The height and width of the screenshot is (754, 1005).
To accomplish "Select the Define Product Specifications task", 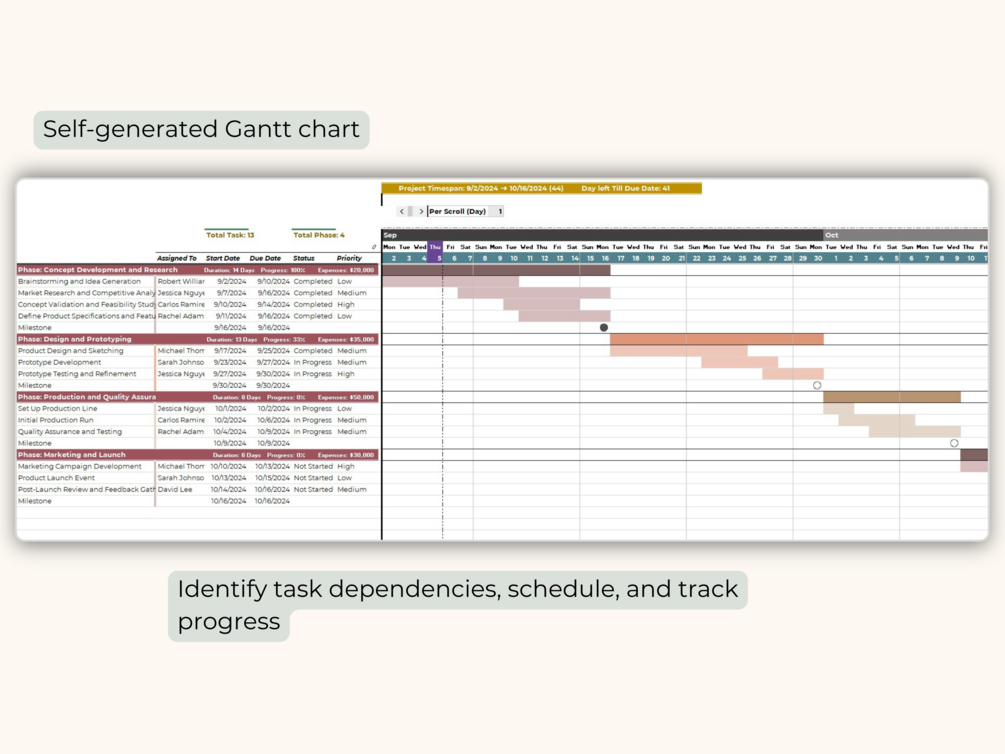I will coord(86,316).
